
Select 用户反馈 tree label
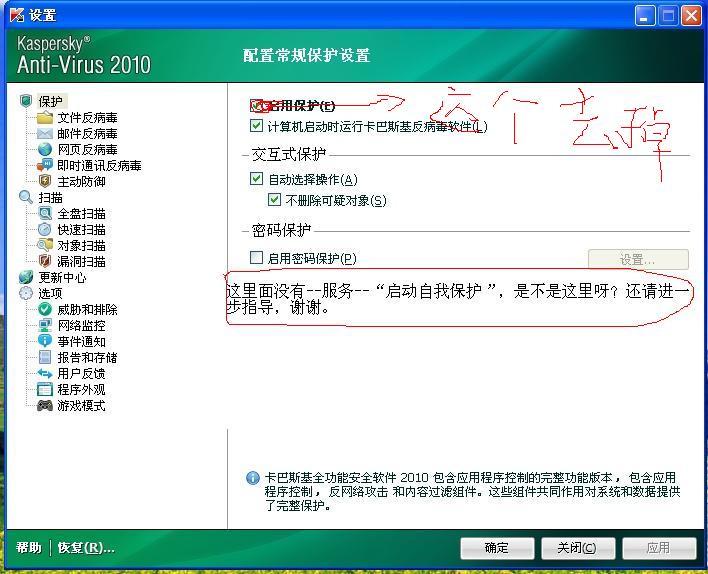pyautogui.click(x=81, y=373)
